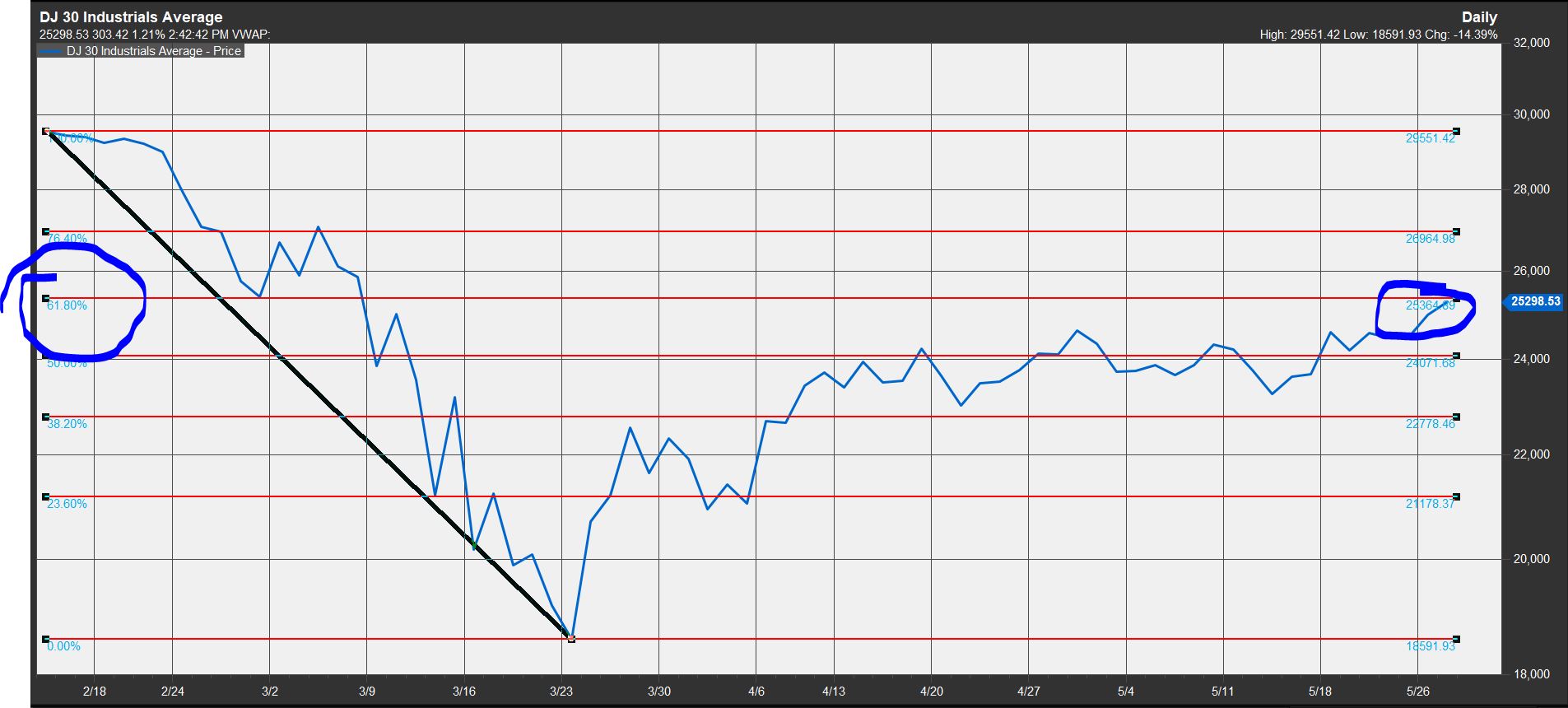Click the 2/18 date on the time axis
This screenshot has height=708, width=1568.
[x=95, y=692]
